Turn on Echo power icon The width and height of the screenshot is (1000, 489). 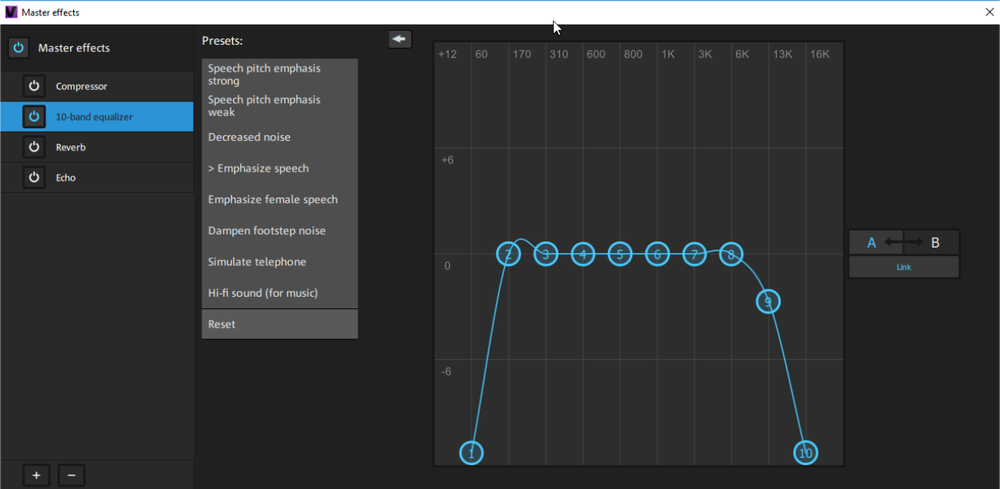click(34, 177)
